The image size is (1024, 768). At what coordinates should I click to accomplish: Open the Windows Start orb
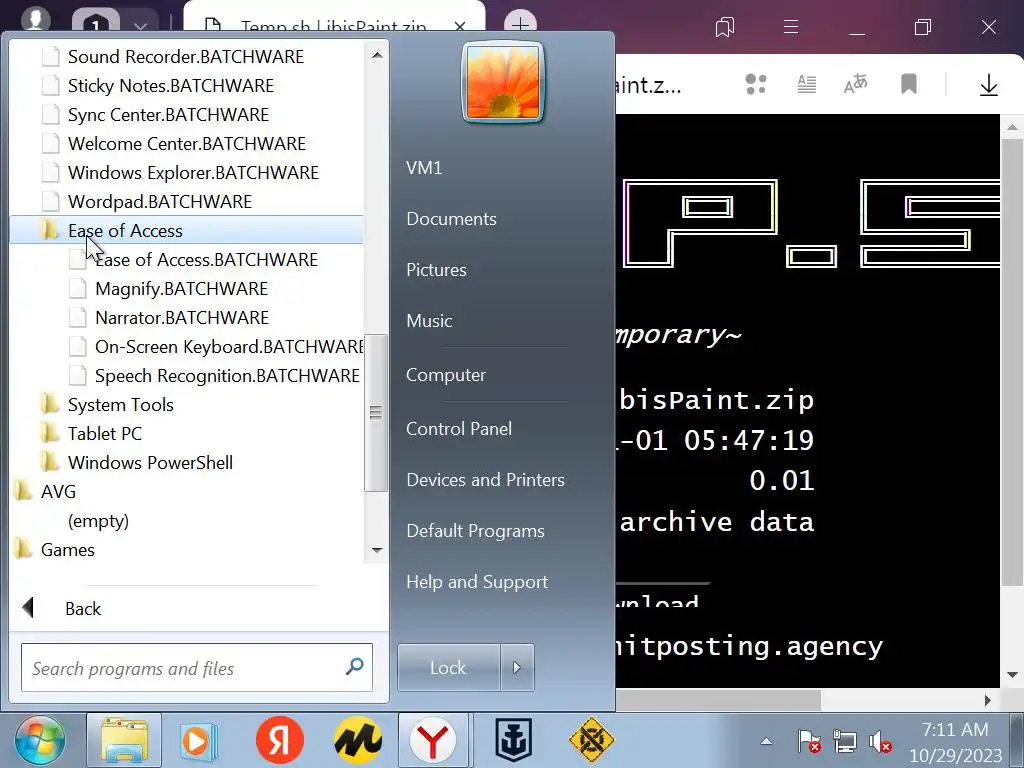point(40,741)
